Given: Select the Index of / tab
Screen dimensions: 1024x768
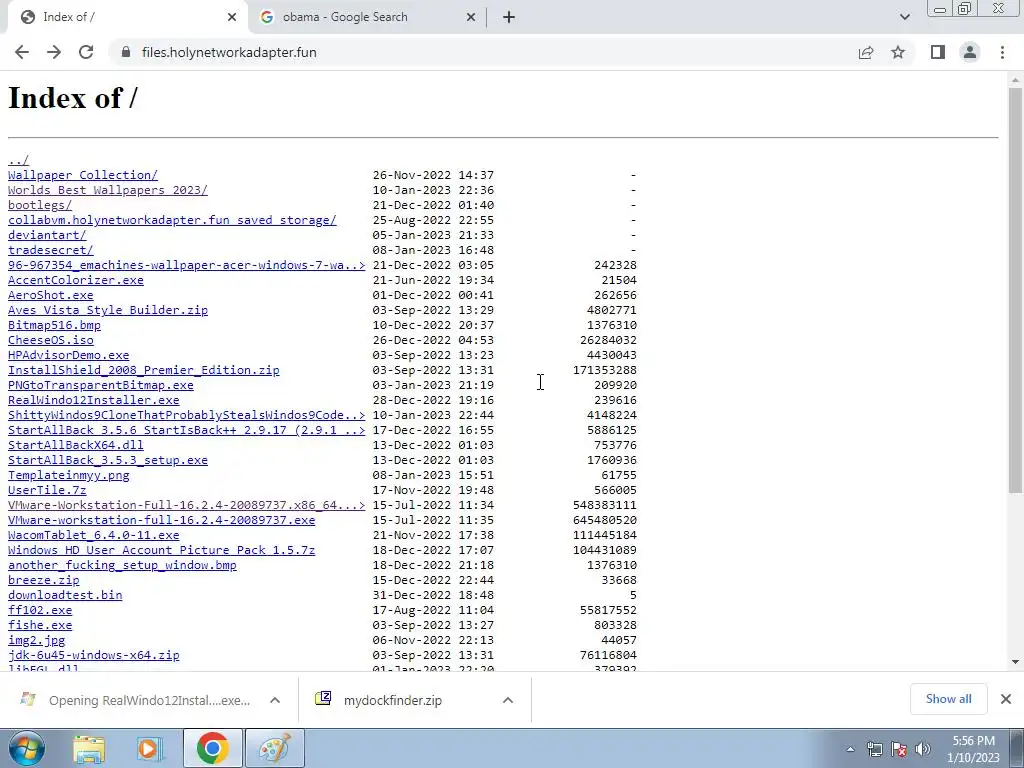Looking at the screenshot, I should tap(127, 17).
